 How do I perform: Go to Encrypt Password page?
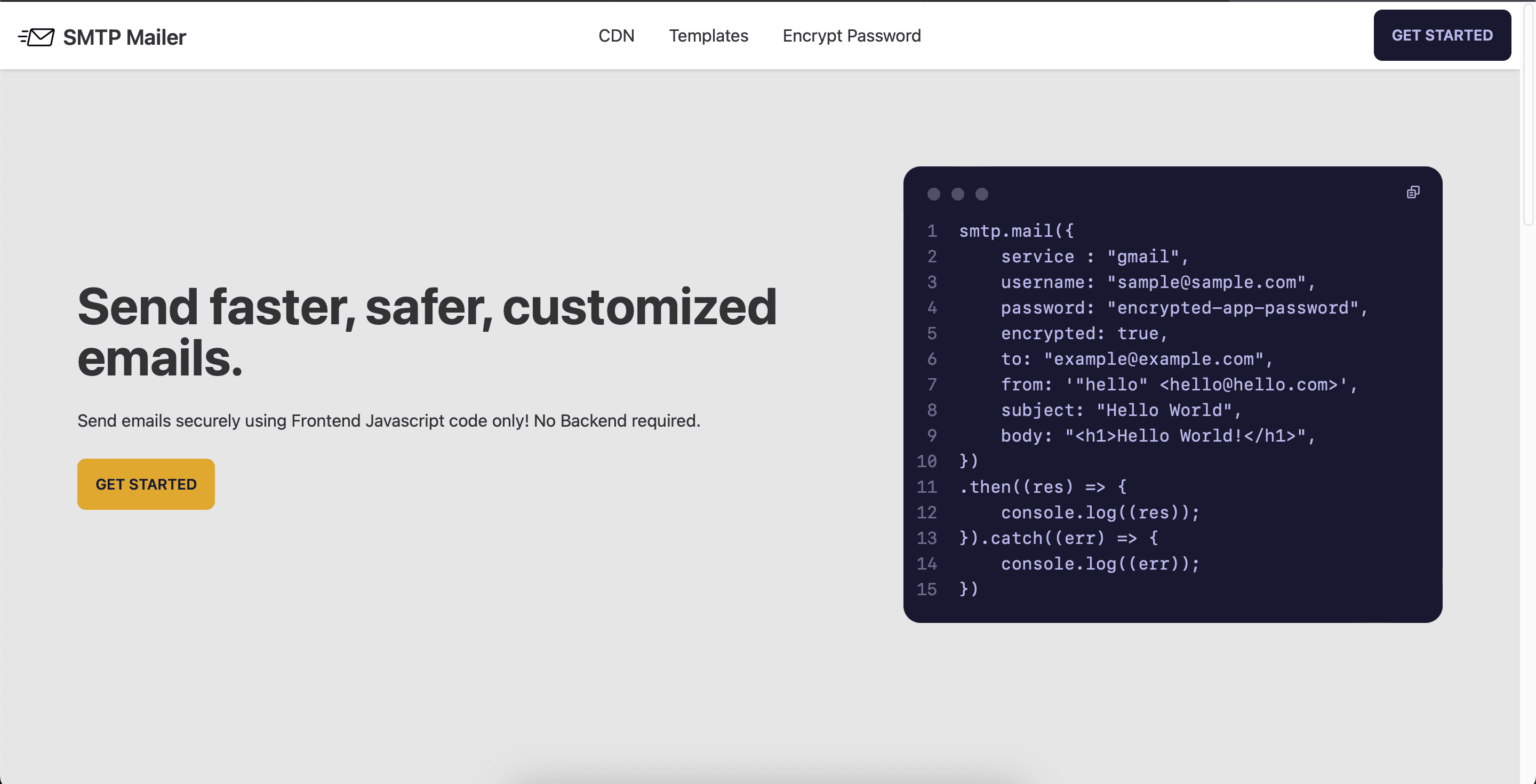point(852,36)
